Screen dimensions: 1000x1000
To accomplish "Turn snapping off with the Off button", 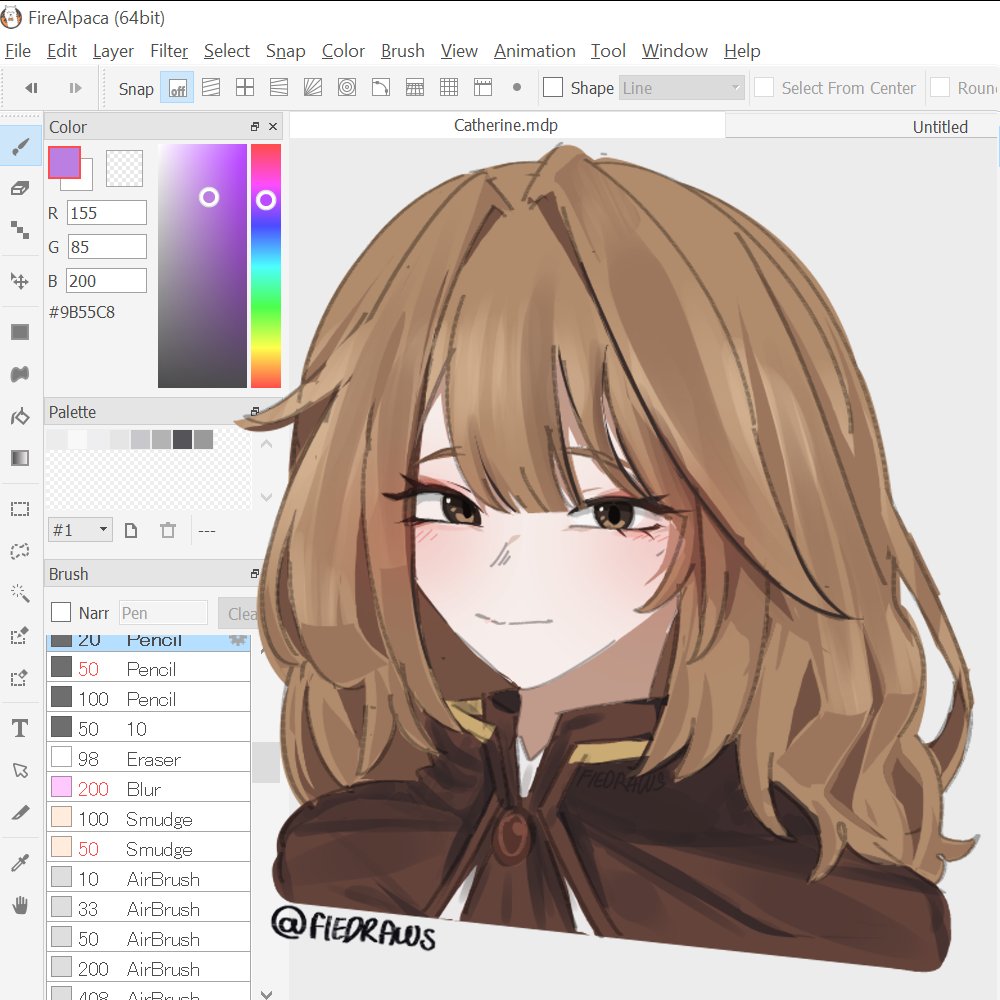I will pyautogui.click(x=176, y=88).
